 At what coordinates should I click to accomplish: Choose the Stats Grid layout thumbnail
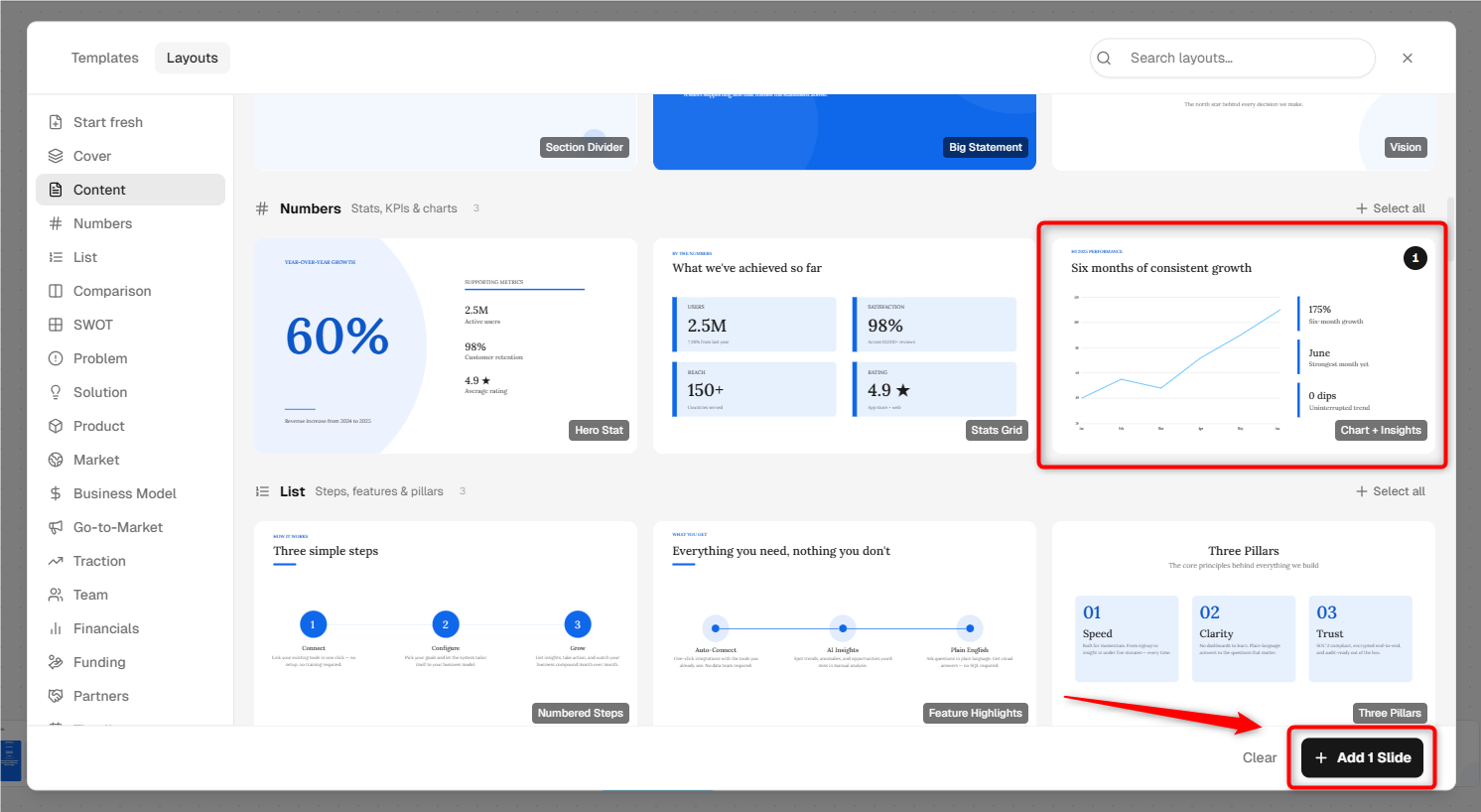(845, 345)
